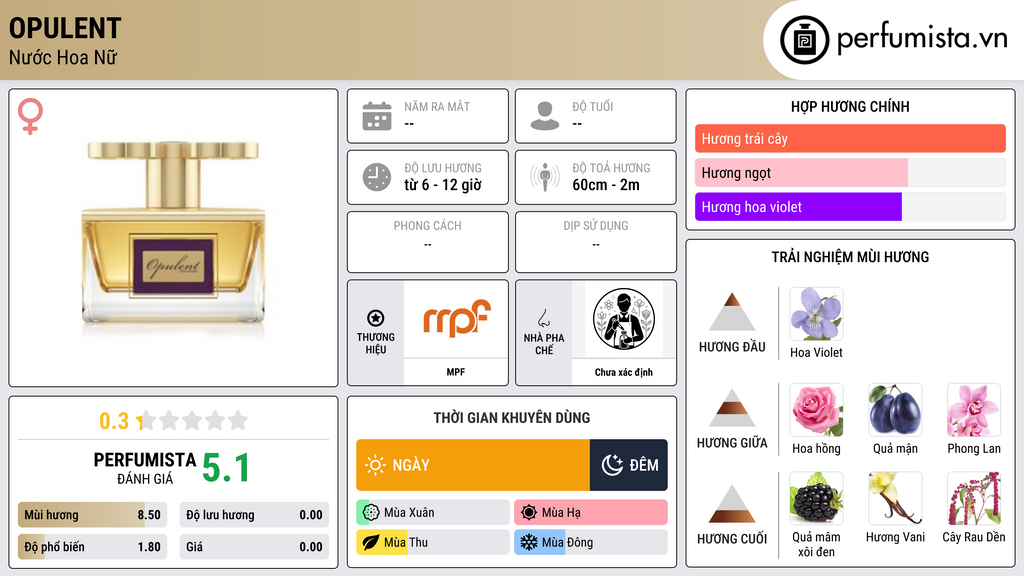Select the Đêm night segment
This screenshot has width=1024, height=576.
coord(629,465)
